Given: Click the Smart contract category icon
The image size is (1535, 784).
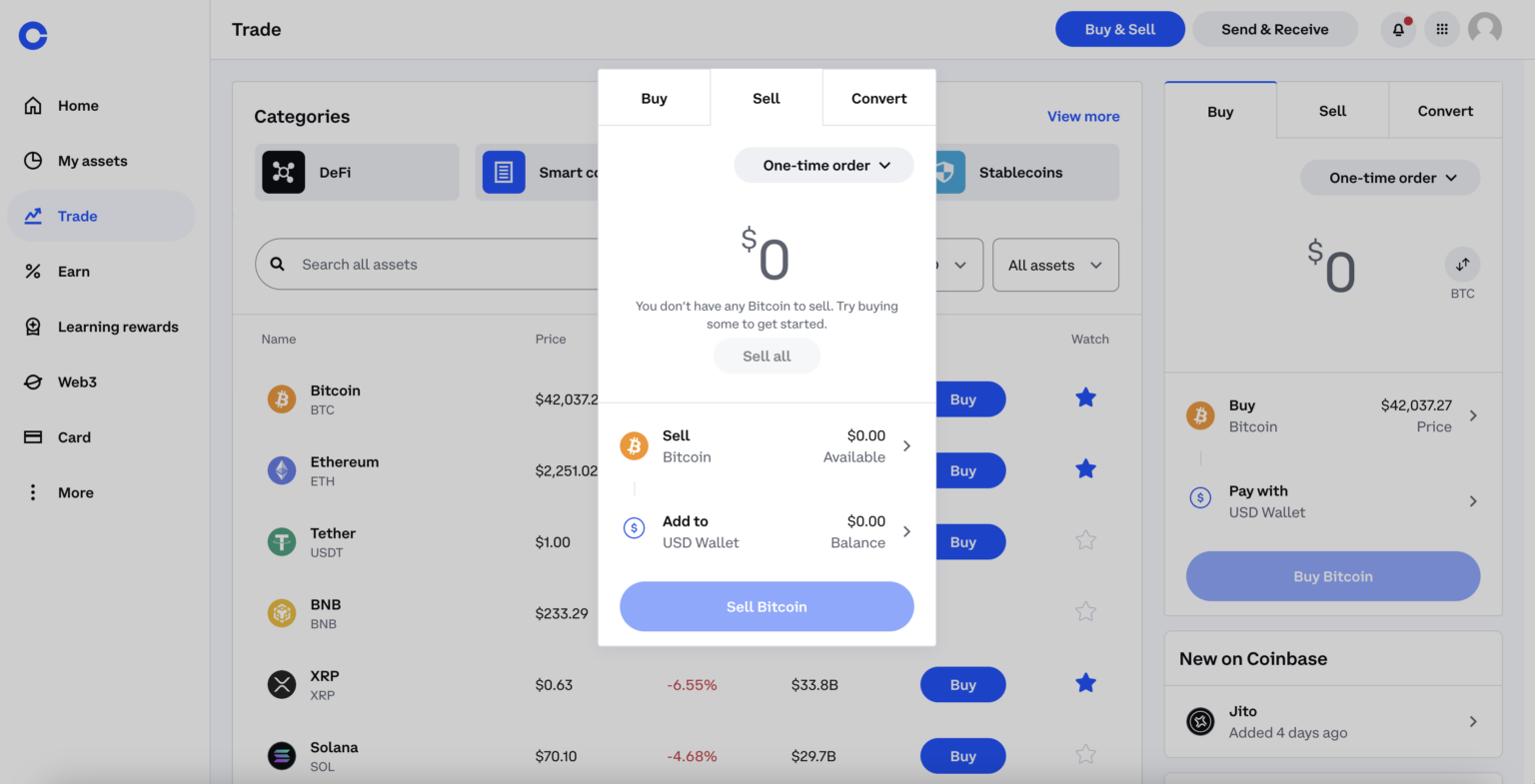Looking at the screenshot, I should point(504,173).
